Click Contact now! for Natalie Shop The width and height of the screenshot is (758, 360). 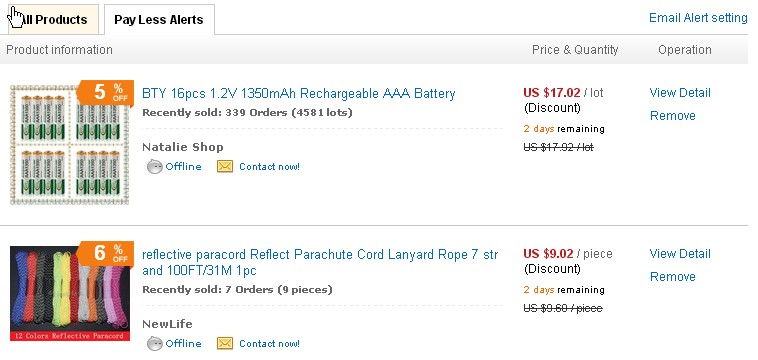[x=269, y=167]
